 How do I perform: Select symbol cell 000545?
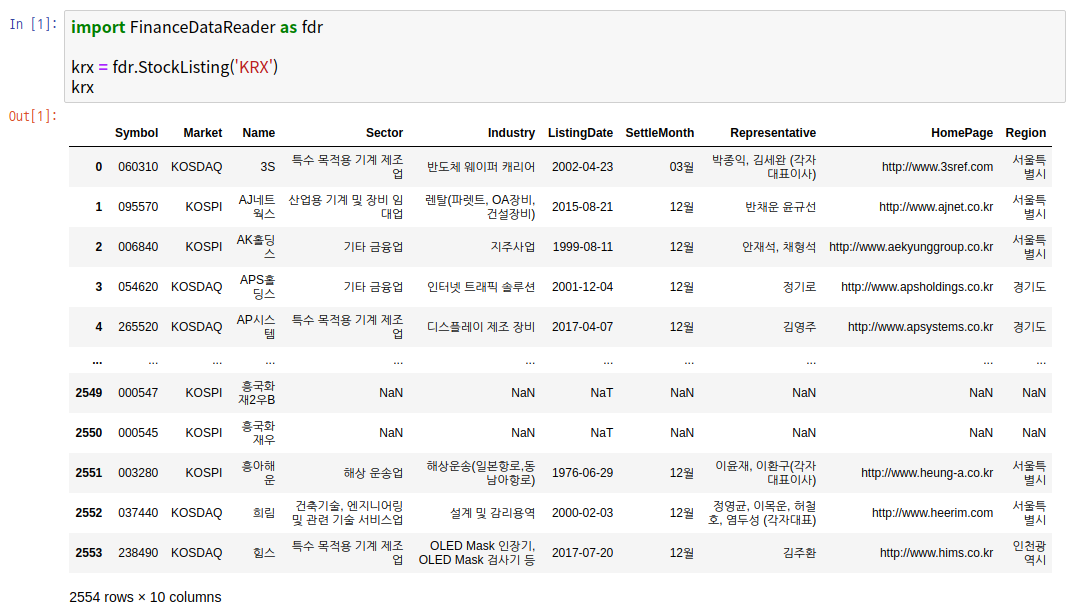(138, 433)
